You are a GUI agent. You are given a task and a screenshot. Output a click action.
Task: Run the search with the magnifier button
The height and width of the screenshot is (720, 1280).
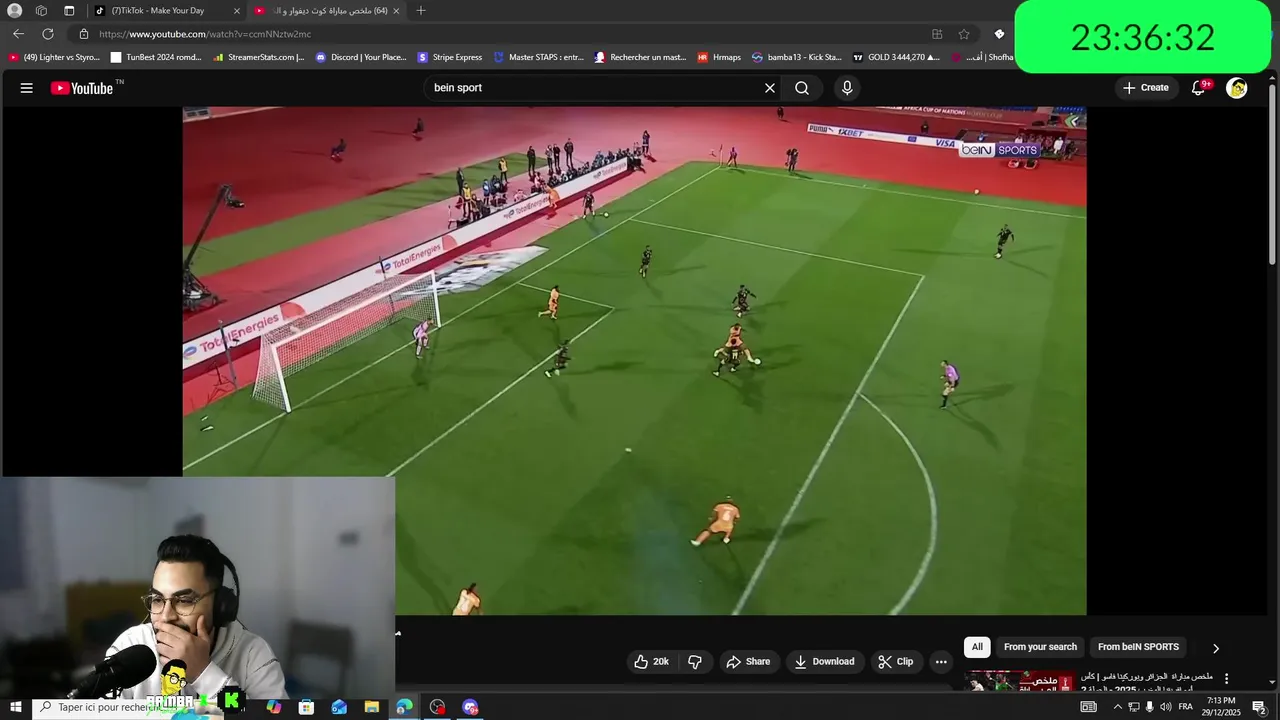pyautogui.click(x=802, y=88)
